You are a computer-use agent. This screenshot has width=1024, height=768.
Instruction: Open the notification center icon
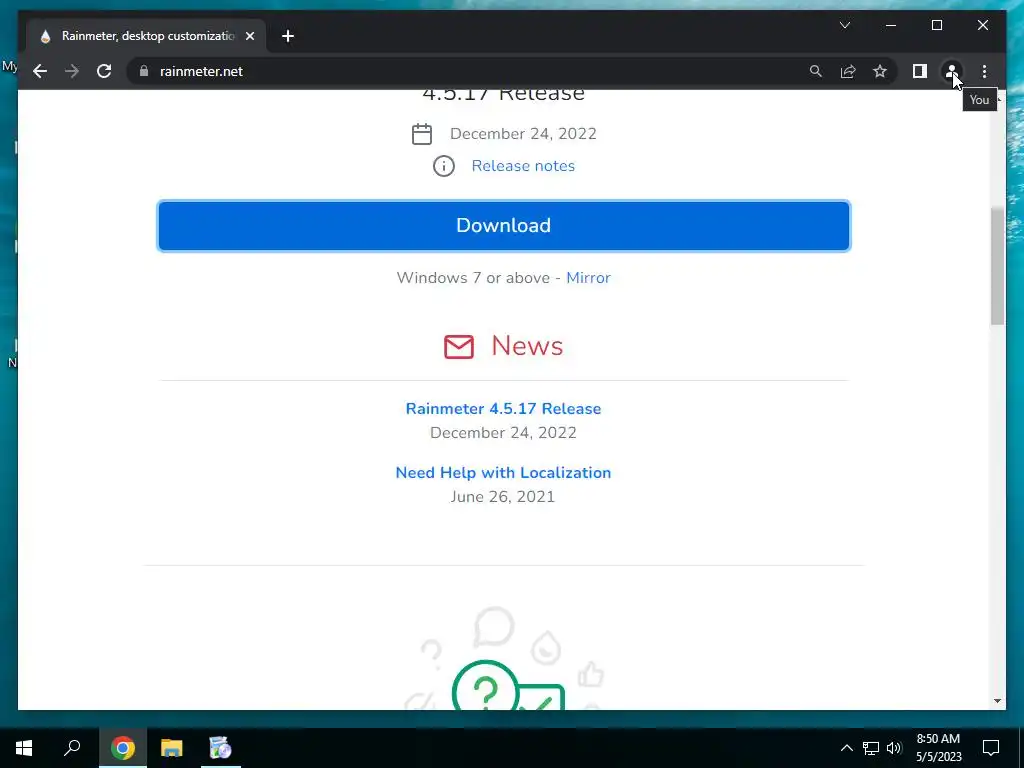tap(991, 748)
